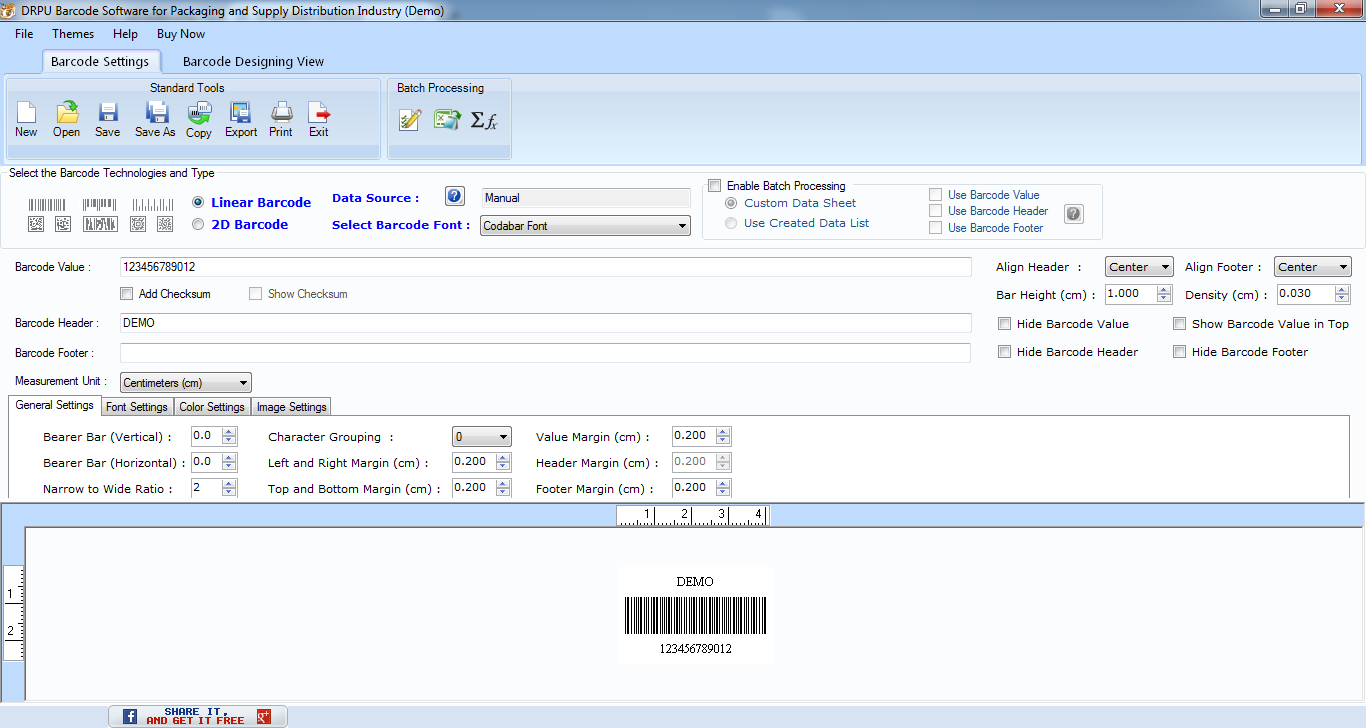Click the Share It And Get It Free banner
This screenshot has width=1366, height=728.
197,716
